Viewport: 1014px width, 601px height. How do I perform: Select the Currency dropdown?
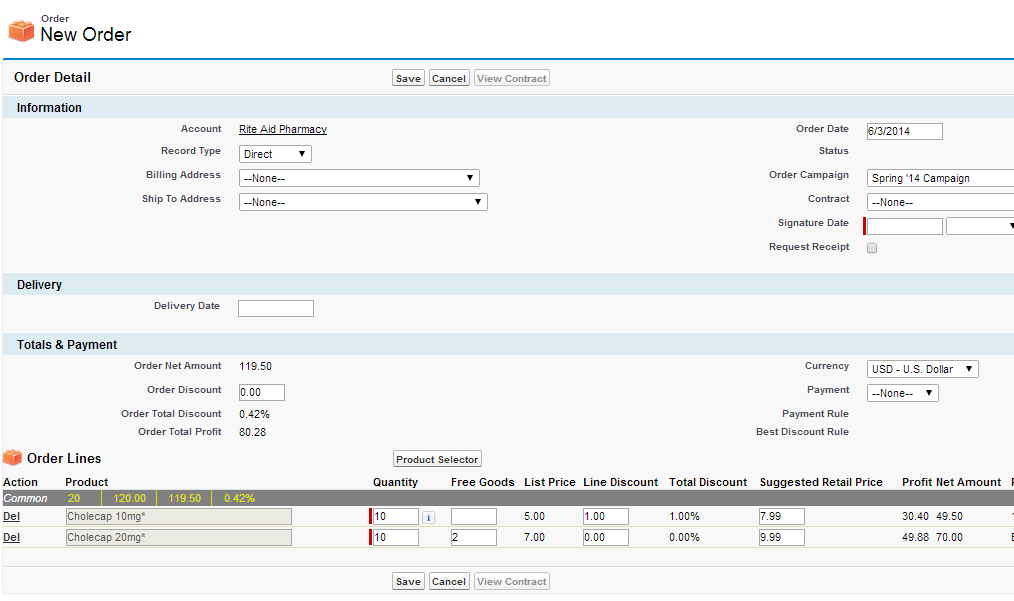pyautogui.click(x=922, y=369)
